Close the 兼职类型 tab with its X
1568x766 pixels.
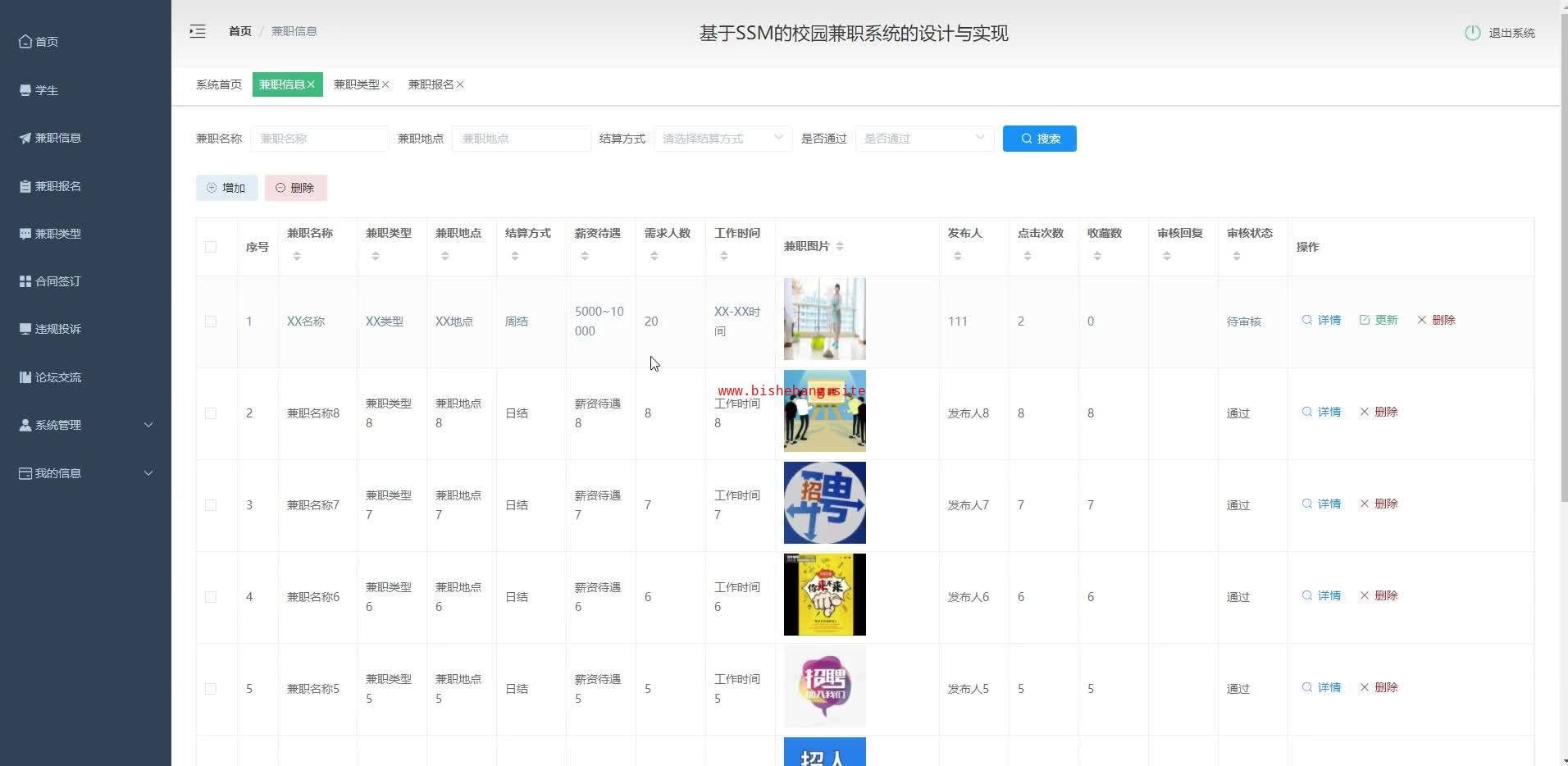(385, 84)
